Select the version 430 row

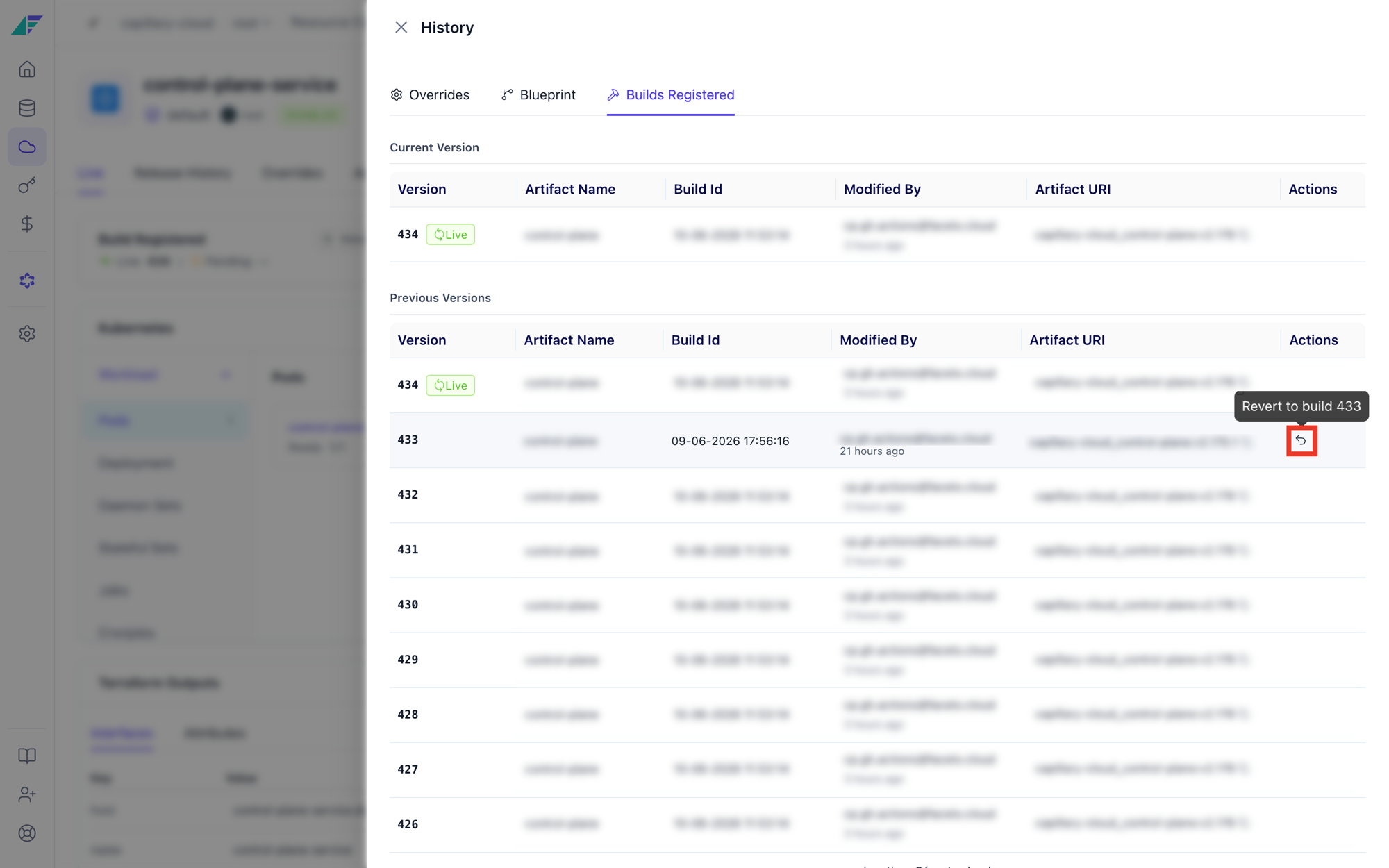click(877, 605)
